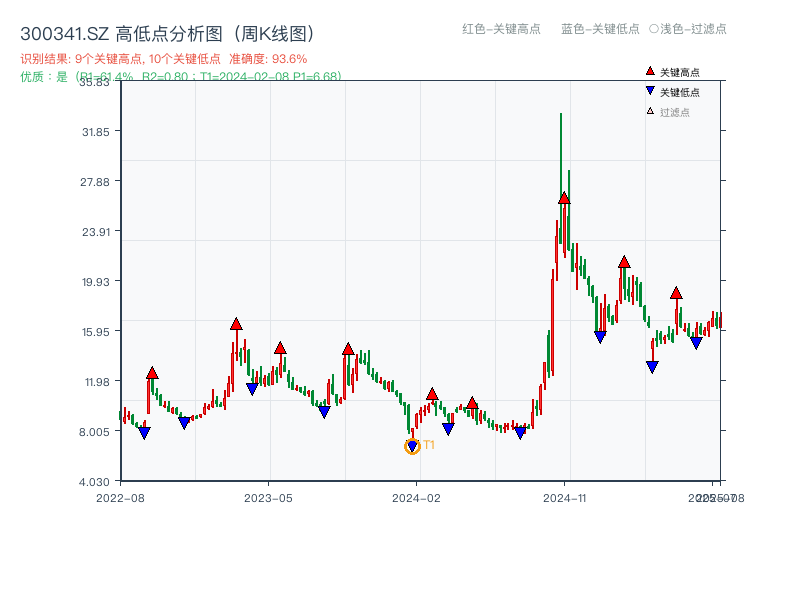Click the last red key-high triangle on the right
Viewport: 800px width, 600px height.
674,294
